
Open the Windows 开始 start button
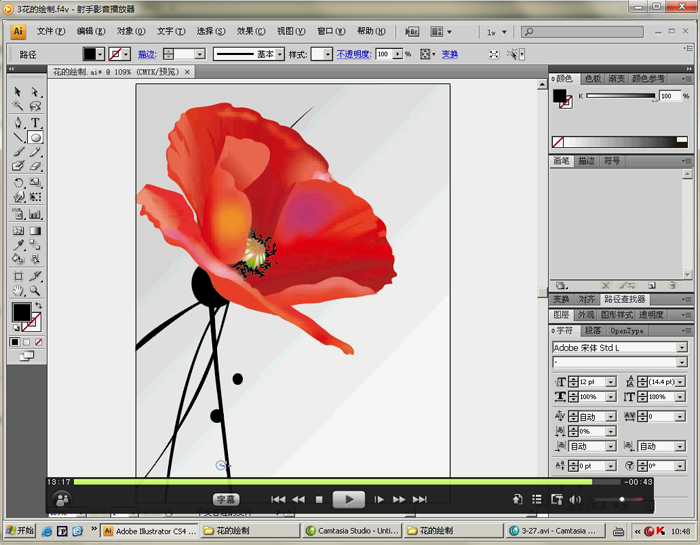tap(20, 531)
